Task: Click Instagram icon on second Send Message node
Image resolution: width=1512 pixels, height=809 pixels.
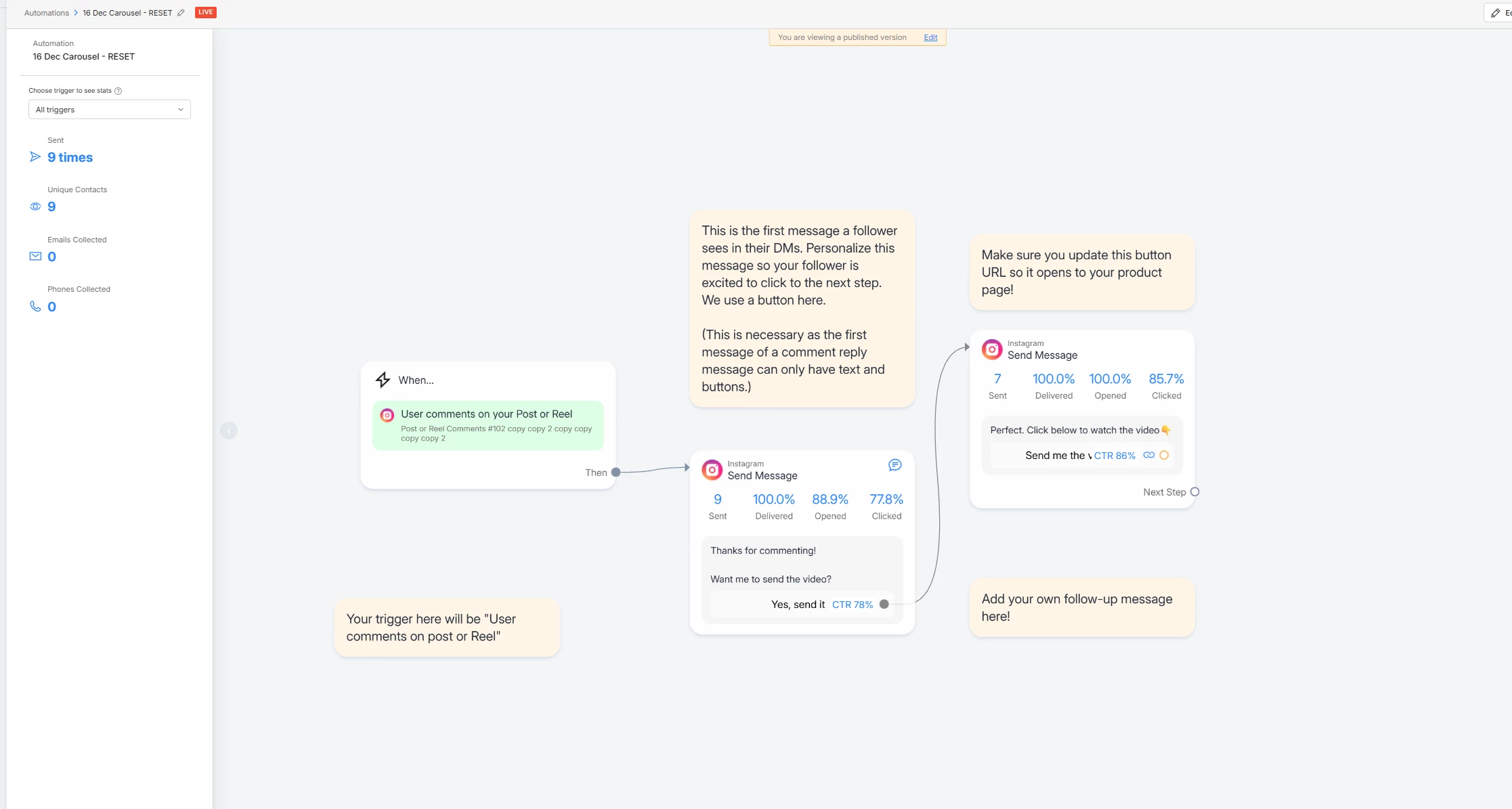Action: (991, 349)
